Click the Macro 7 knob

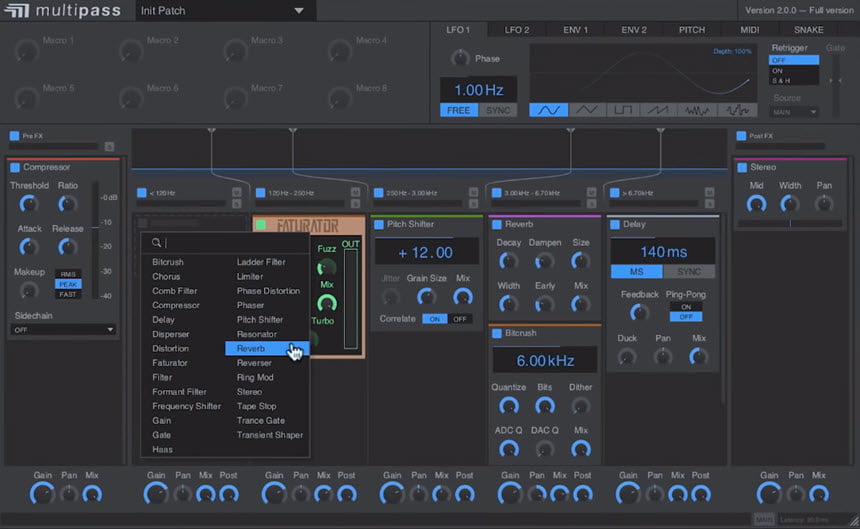click(235, 99)
